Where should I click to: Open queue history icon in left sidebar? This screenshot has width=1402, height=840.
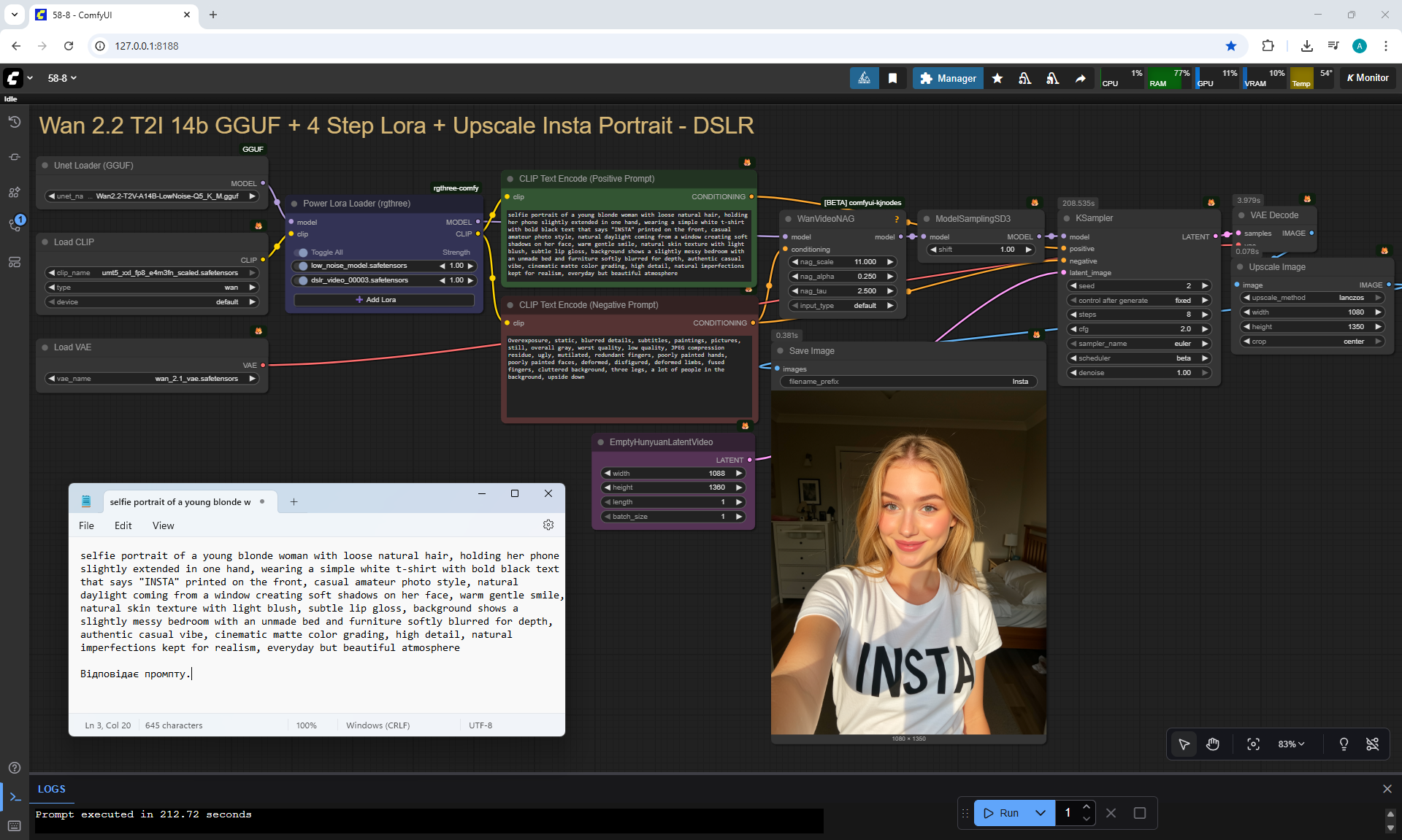coord(14,122)
